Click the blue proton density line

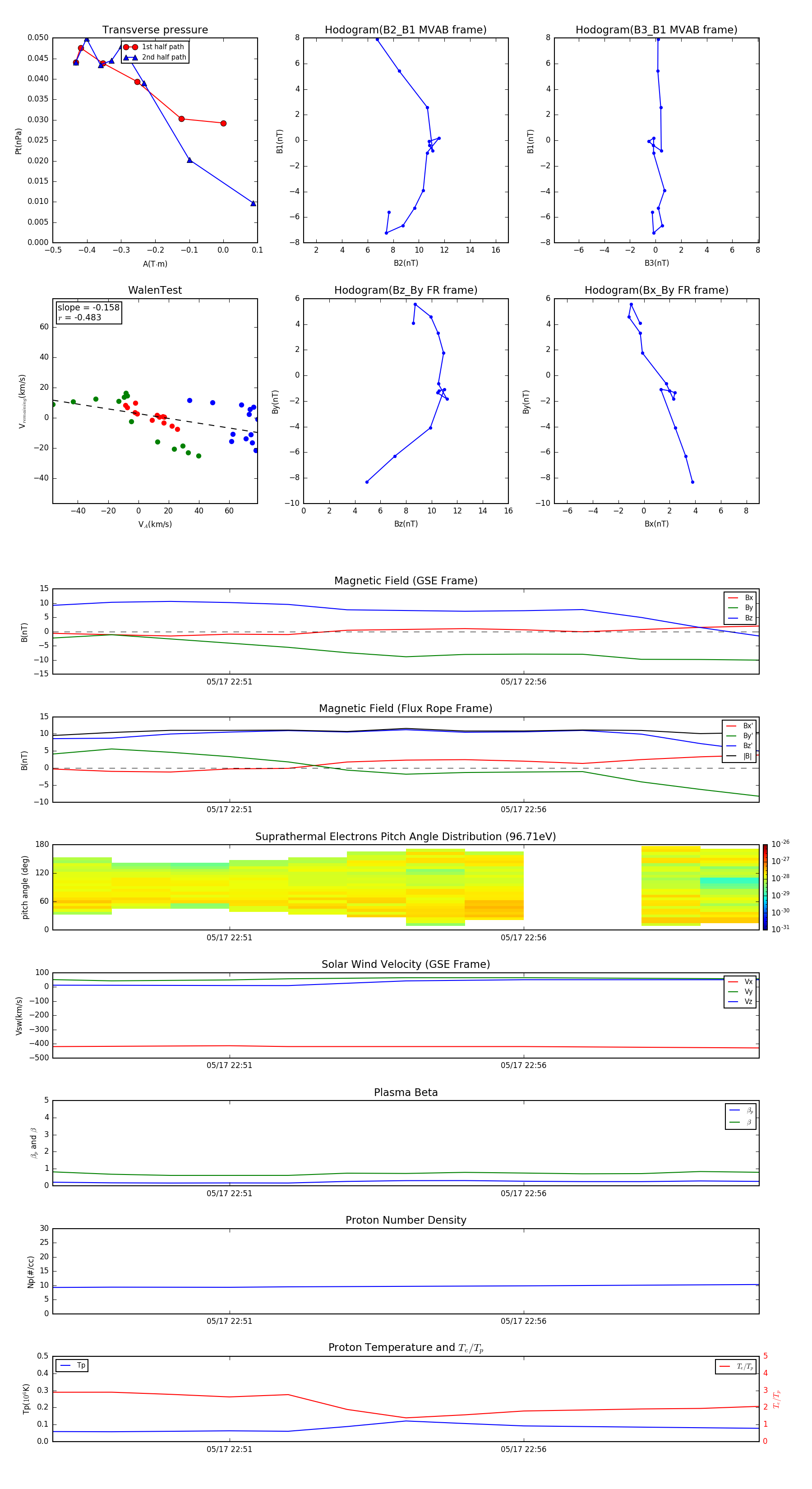[x=406, y=1286]
